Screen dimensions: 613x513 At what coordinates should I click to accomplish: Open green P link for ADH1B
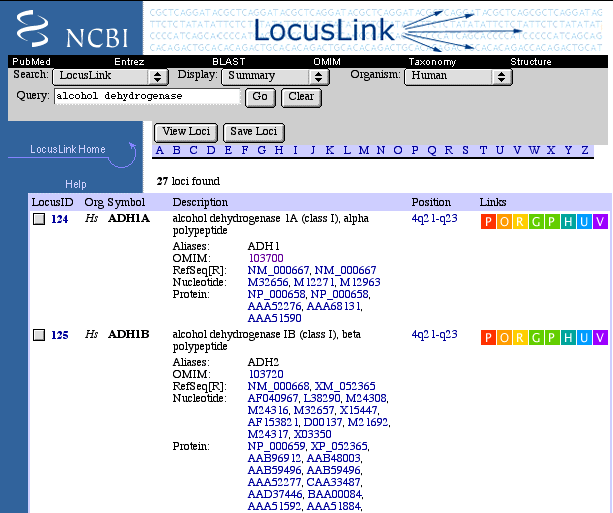(552, 337)
